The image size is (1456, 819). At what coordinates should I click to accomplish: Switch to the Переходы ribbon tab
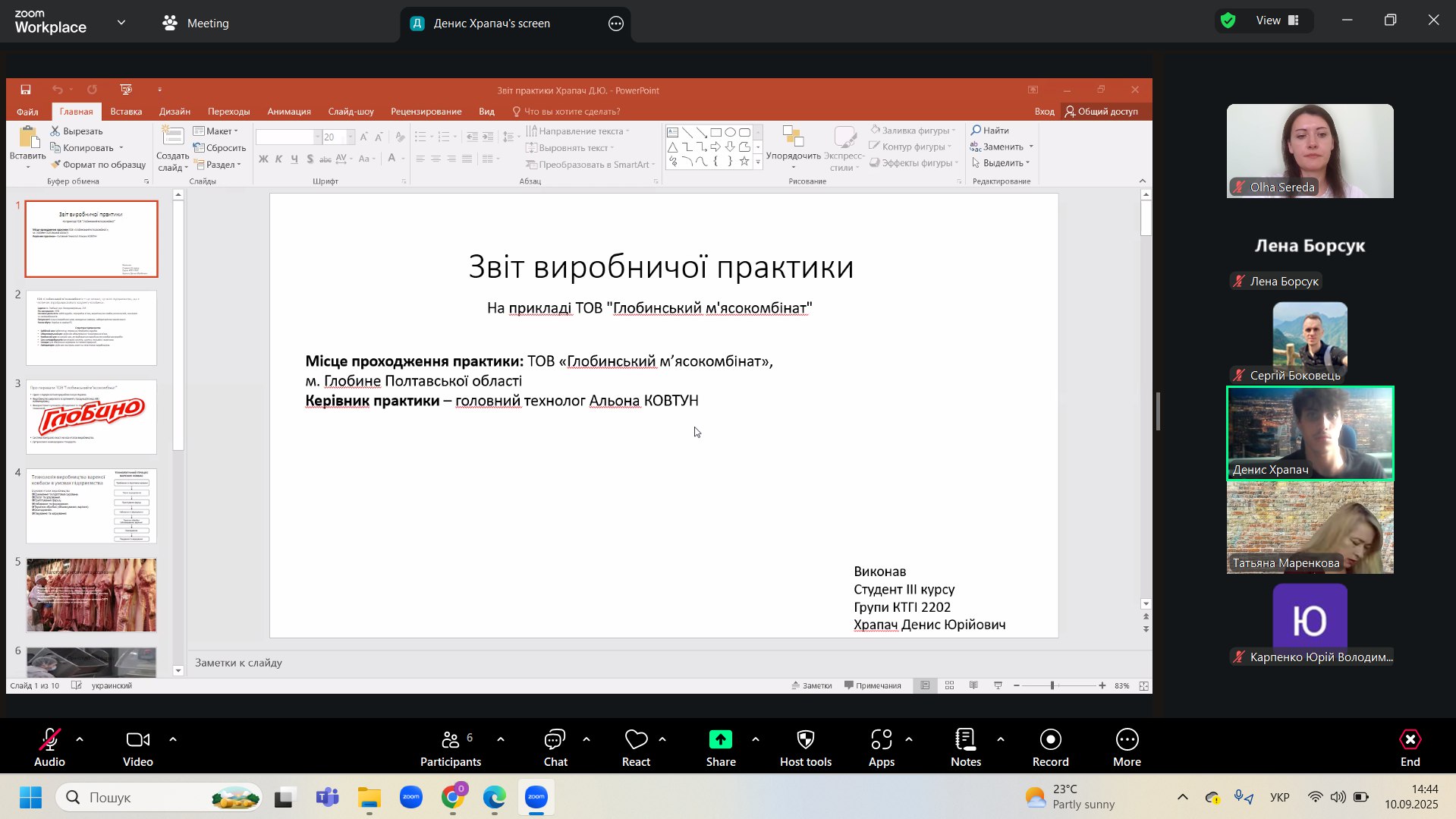coord(228,112)
